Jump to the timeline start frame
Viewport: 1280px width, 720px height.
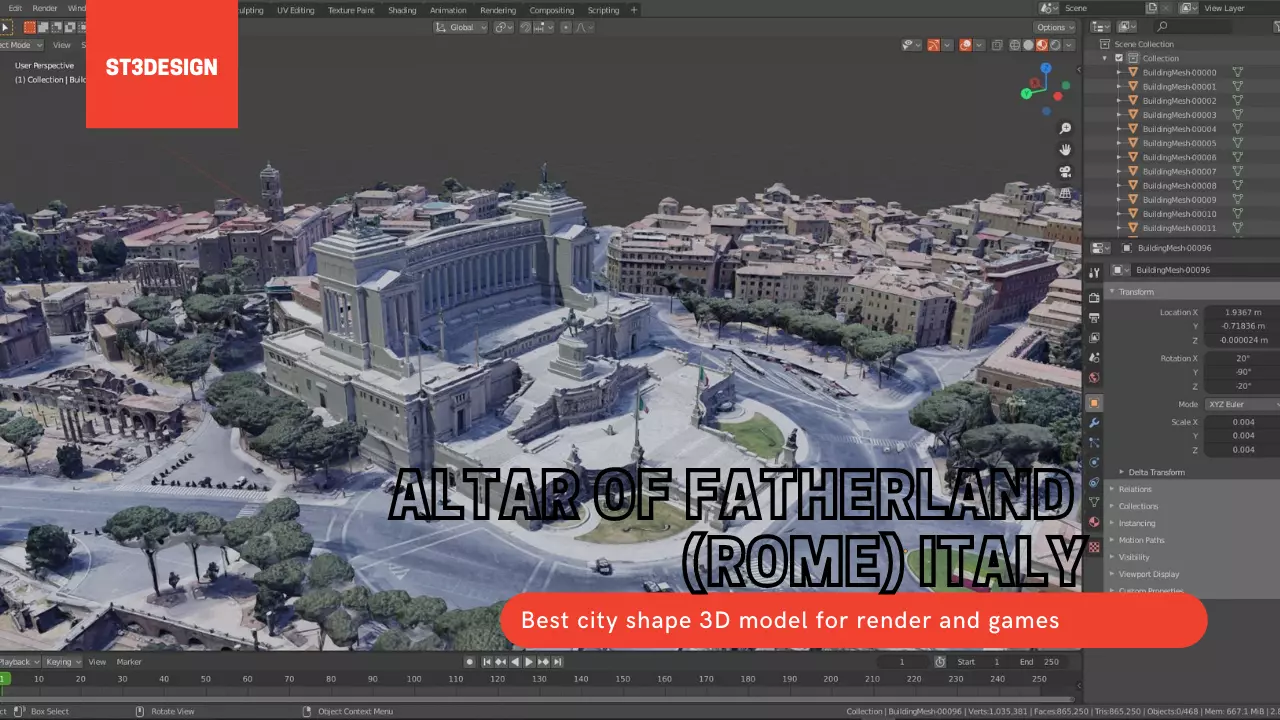coord(487,662)
